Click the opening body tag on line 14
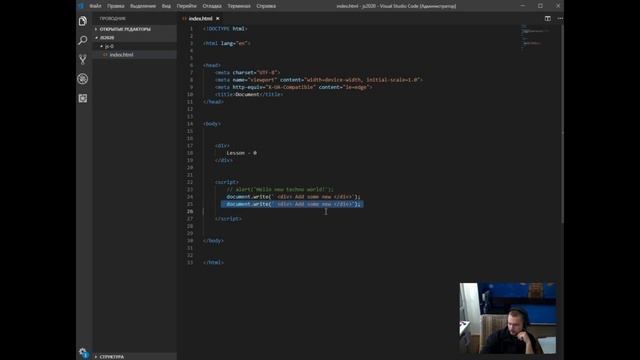Screen dimensions: 640x360 pos(212,124)
